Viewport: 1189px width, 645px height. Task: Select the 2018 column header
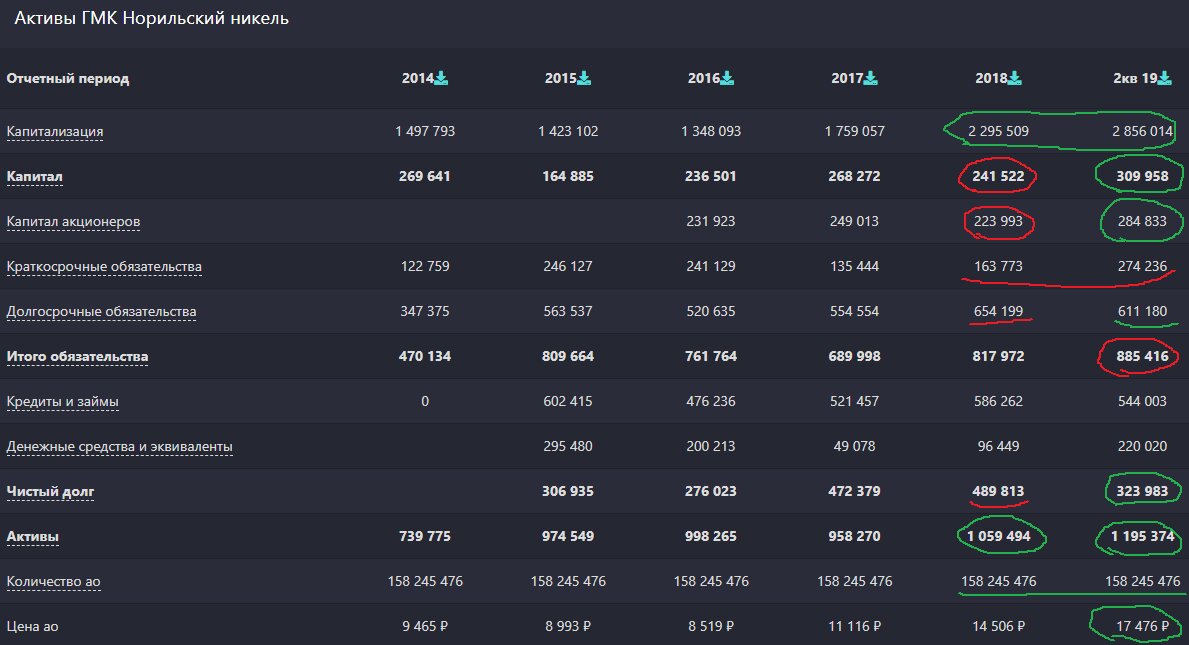991,78
